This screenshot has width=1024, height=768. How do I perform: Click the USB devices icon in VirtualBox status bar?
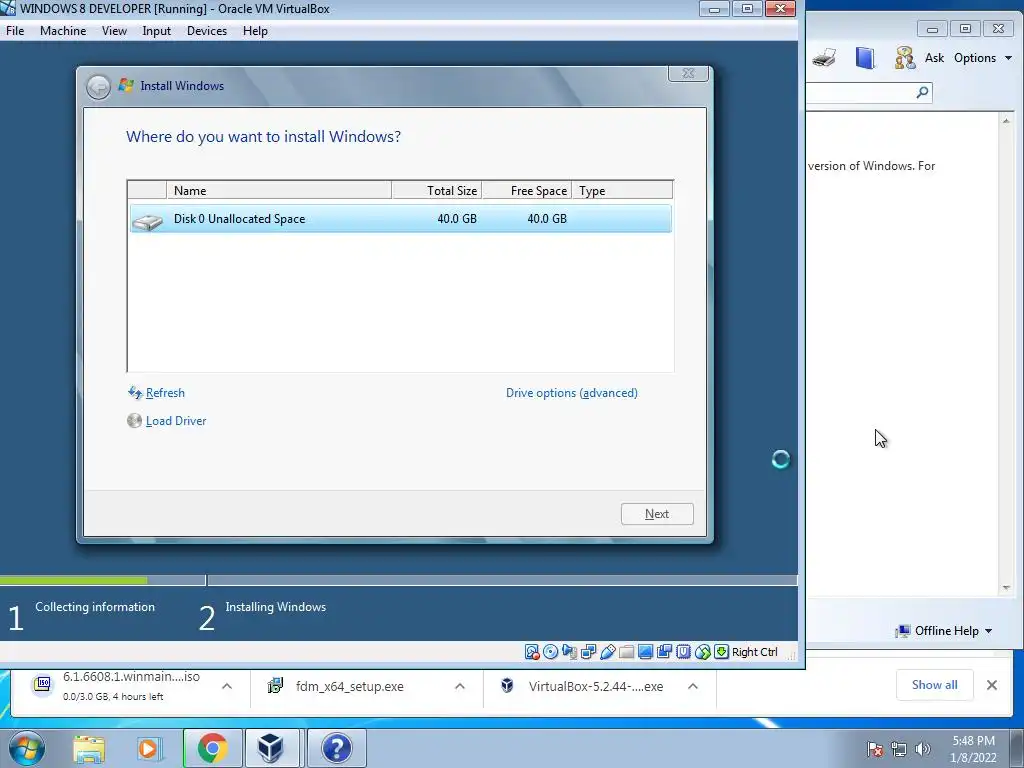[607, 652]
